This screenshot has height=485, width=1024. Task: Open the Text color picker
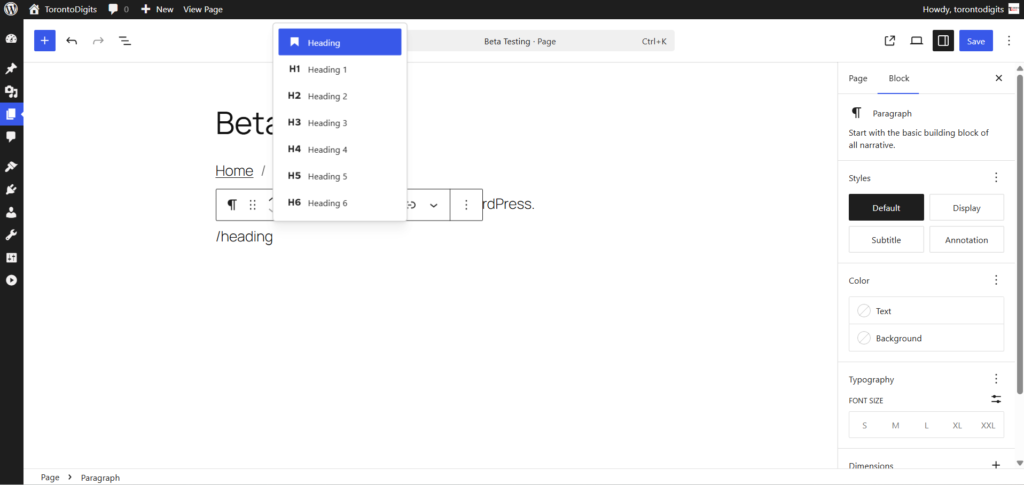pyautogui.click(x=926, y=311)
